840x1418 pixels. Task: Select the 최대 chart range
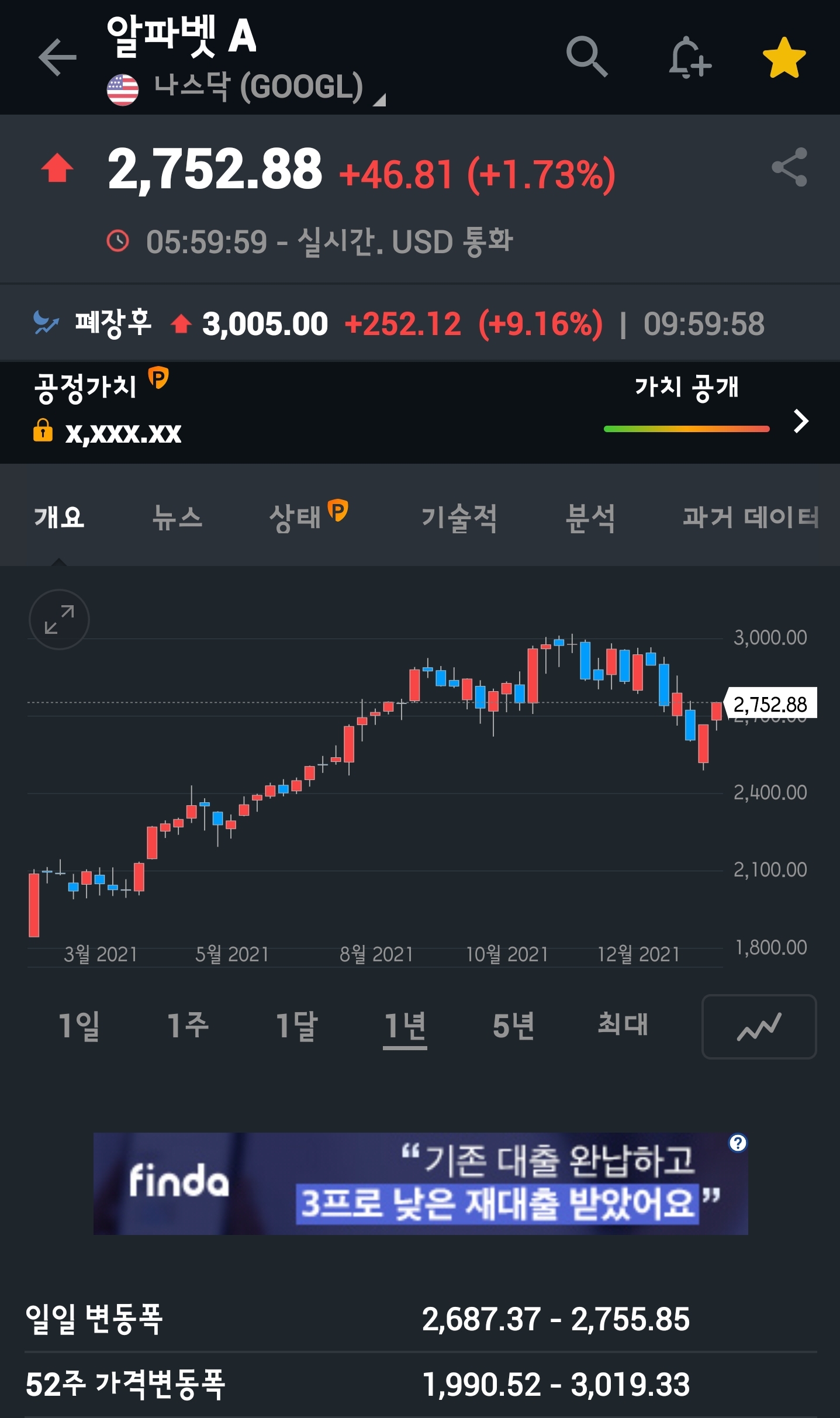623,1024
